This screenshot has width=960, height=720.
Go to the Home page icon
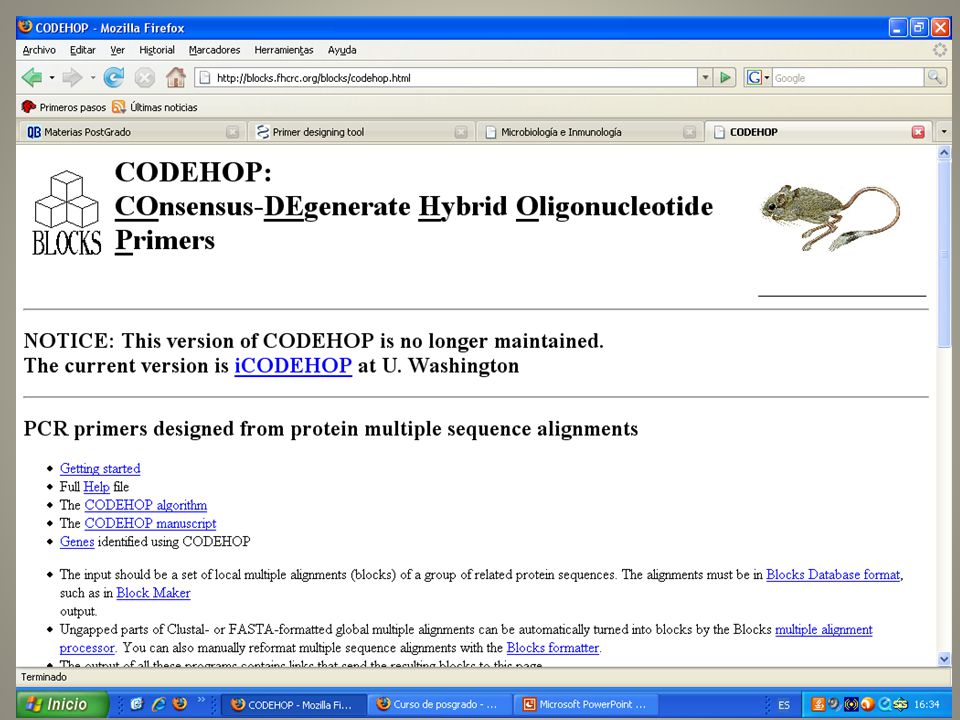pyautogui.click(x=176, y=77)
